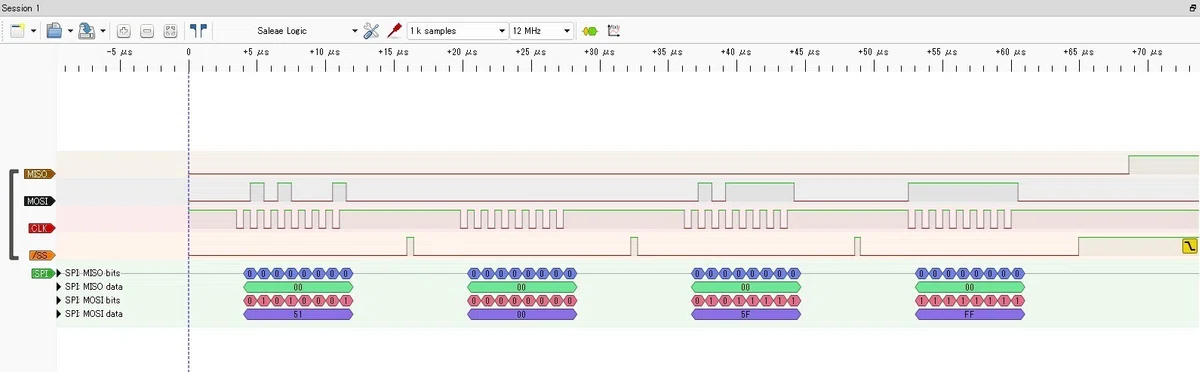Click the time ruler at 0 mark
Screen dimensions: 1200x372
[x=189, y=51]
